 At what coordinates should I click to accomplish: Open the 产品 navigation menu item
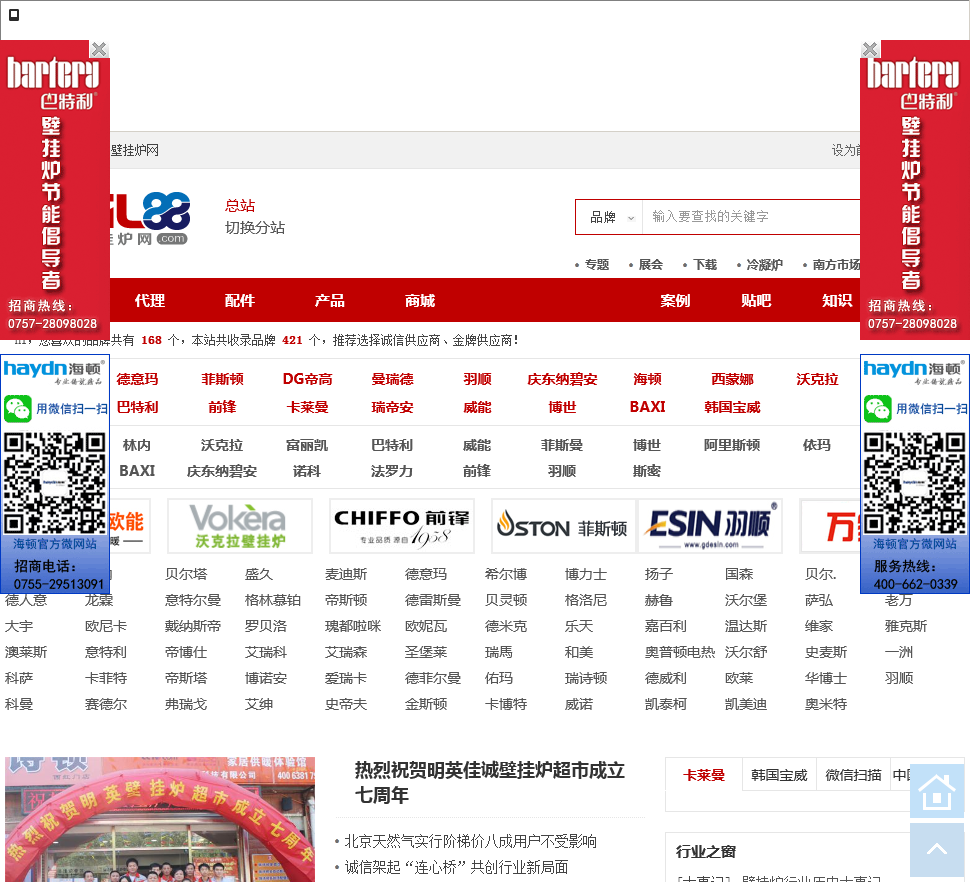point(330,301)
